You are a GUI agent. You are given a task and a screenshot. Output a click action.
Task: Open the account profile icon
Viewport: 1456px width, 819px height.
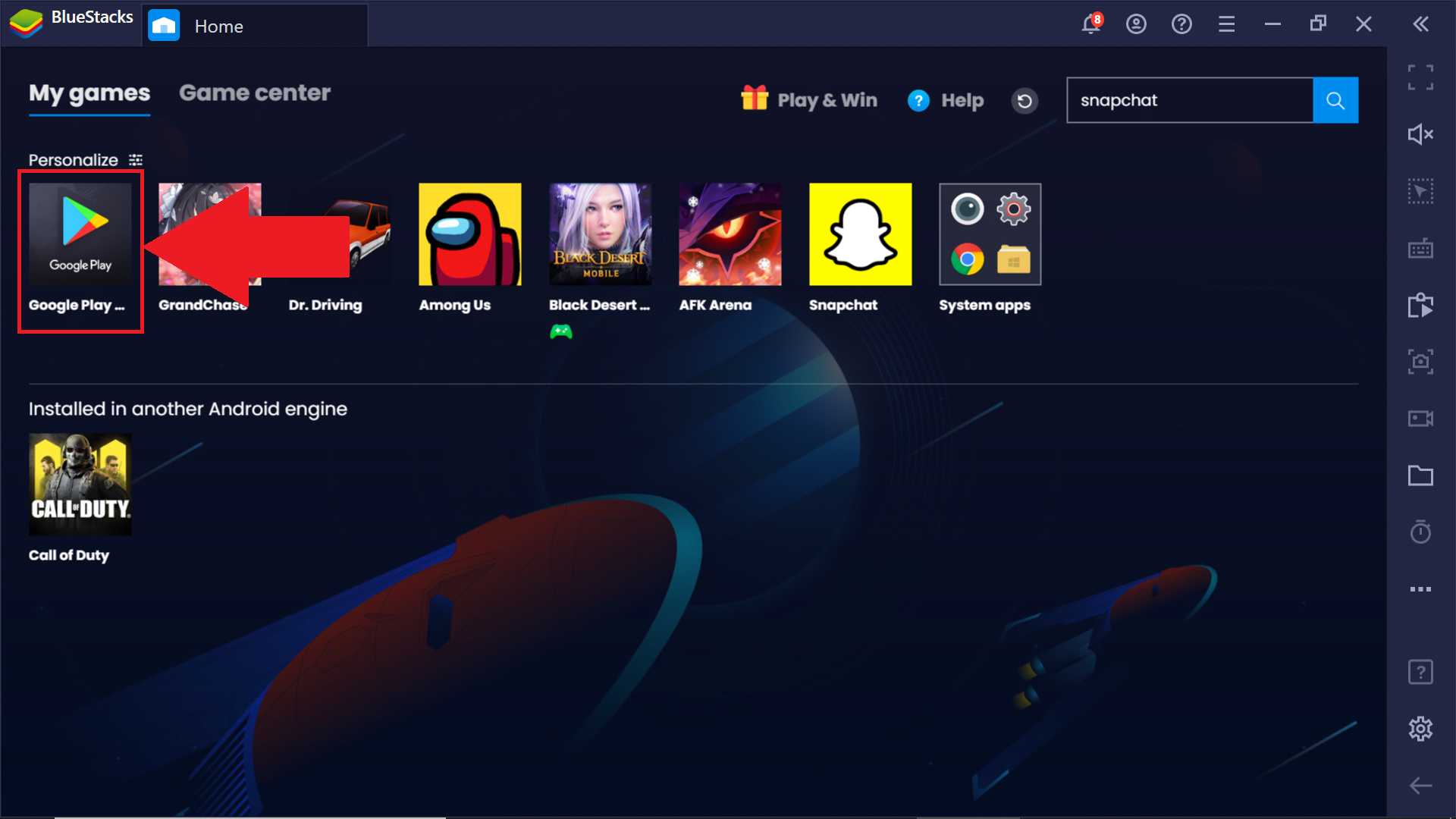pyautogui.click(x=1136, y=24)
